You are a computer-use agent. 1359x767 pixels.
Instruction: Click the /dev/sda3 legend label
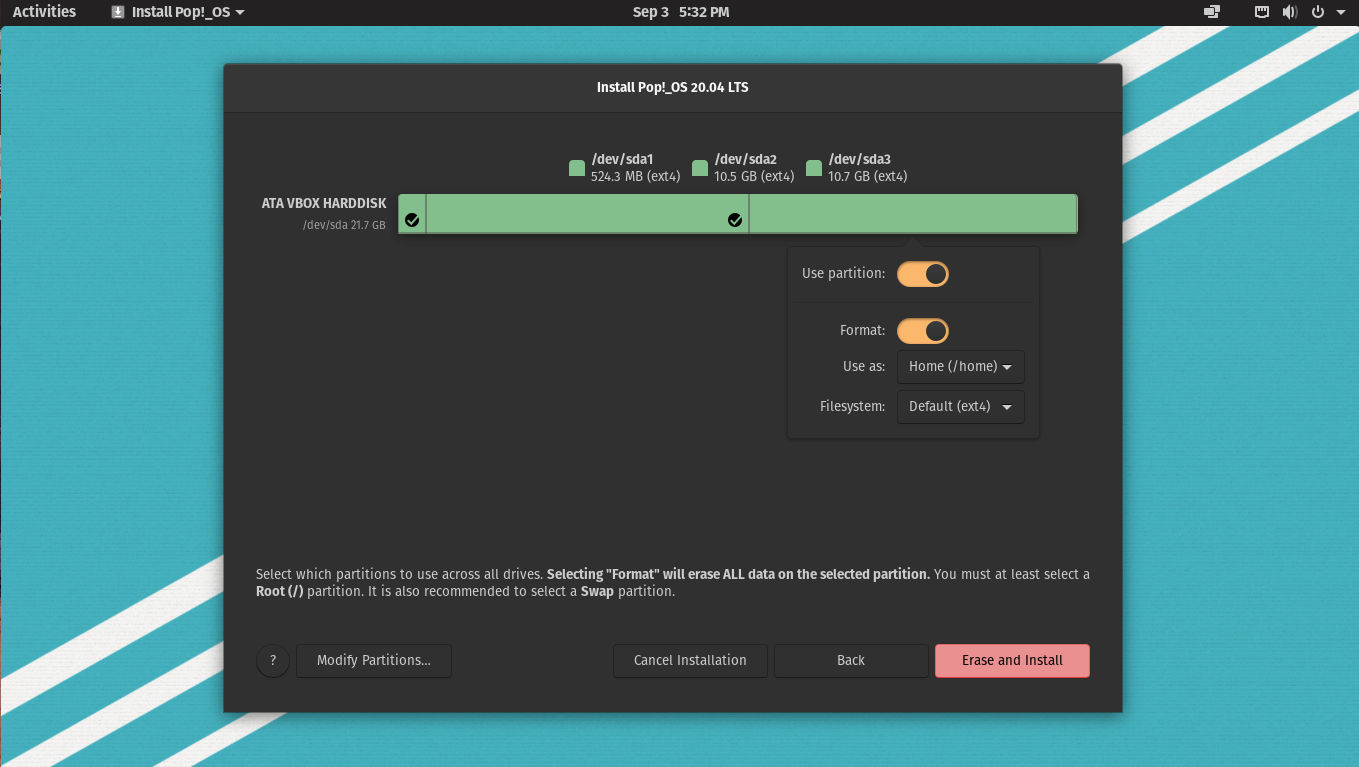(x=859, y=159)
